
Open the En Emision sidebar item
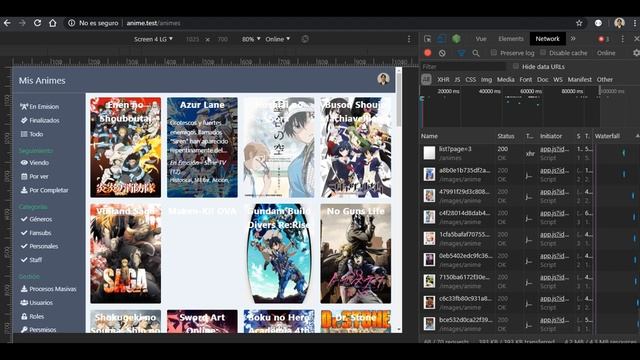pos(40,107)
